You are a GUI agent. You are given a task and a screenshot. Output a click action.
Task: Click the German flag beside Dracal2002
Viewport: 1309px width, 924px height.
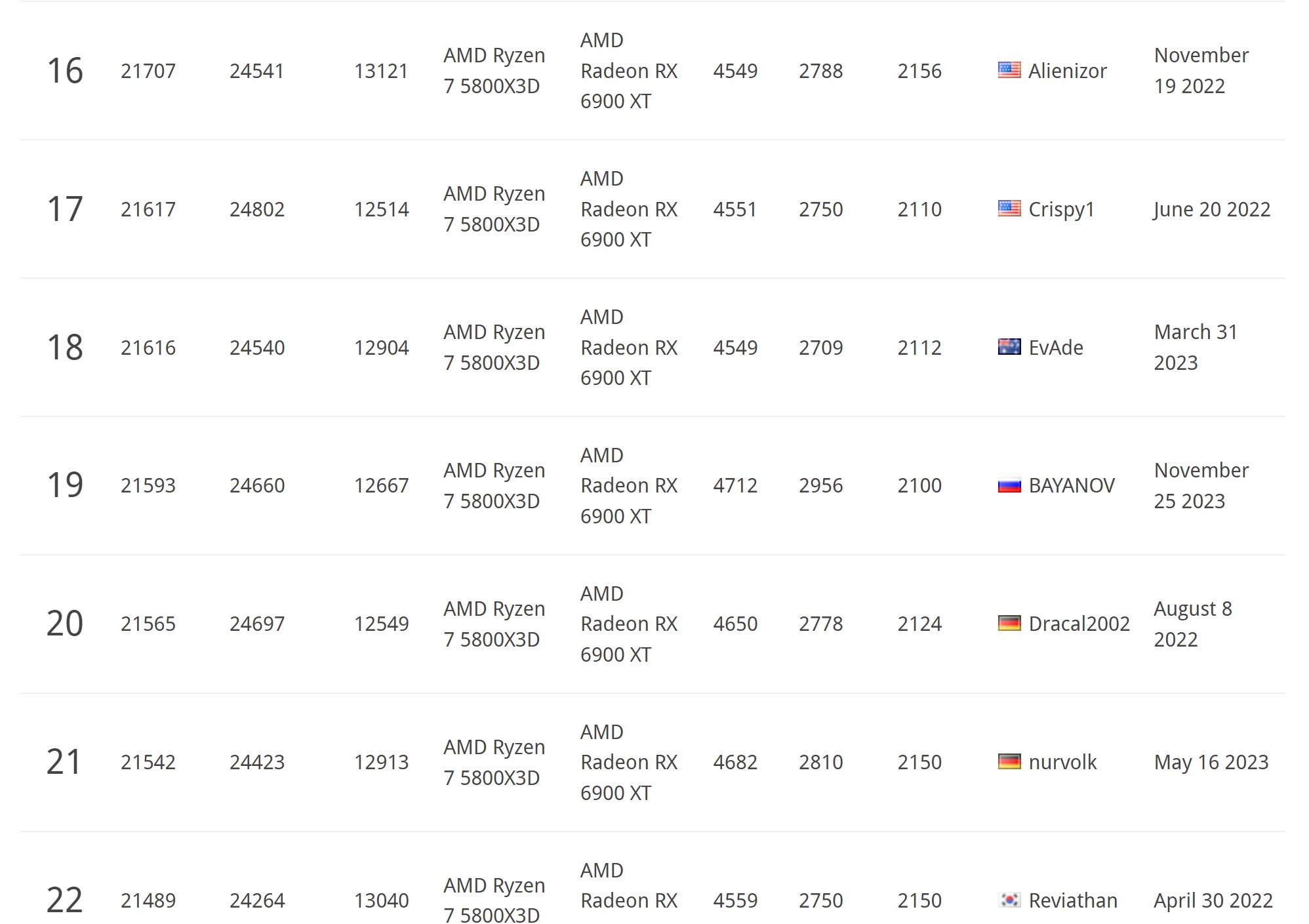(x=1009, y=624)
